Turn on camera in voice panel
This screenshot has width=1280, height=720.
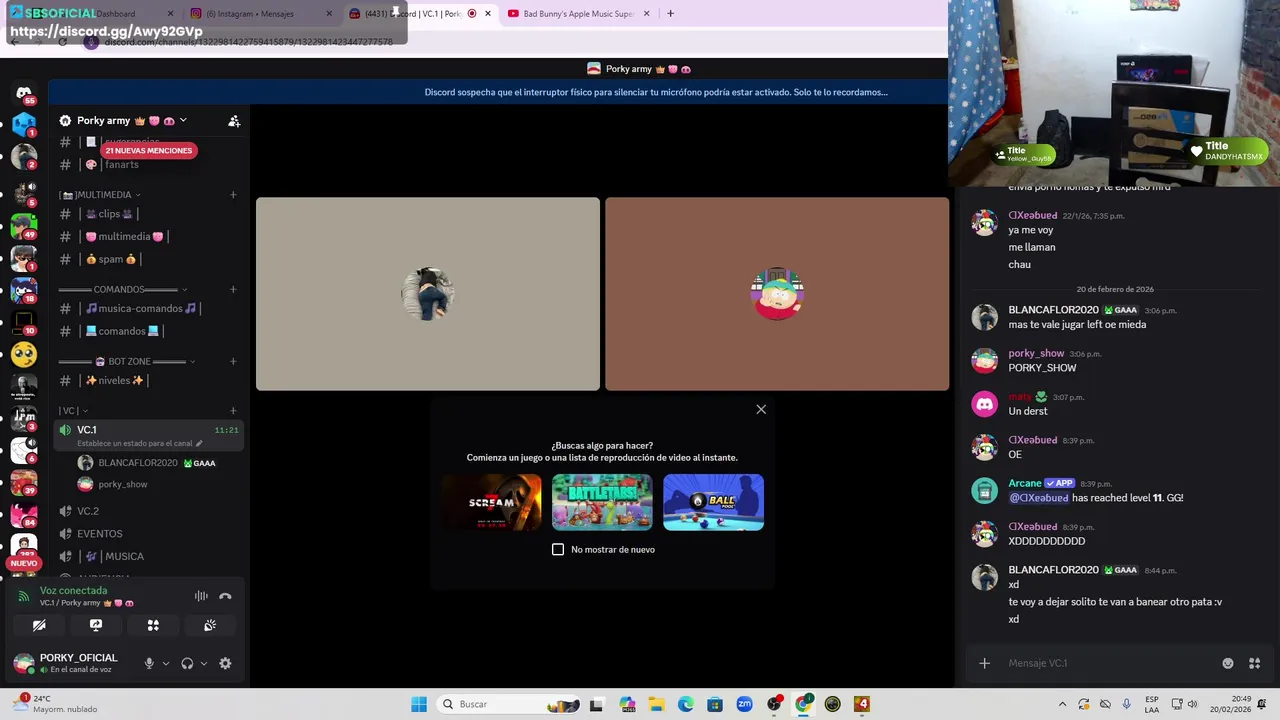[x=39, y=625]
